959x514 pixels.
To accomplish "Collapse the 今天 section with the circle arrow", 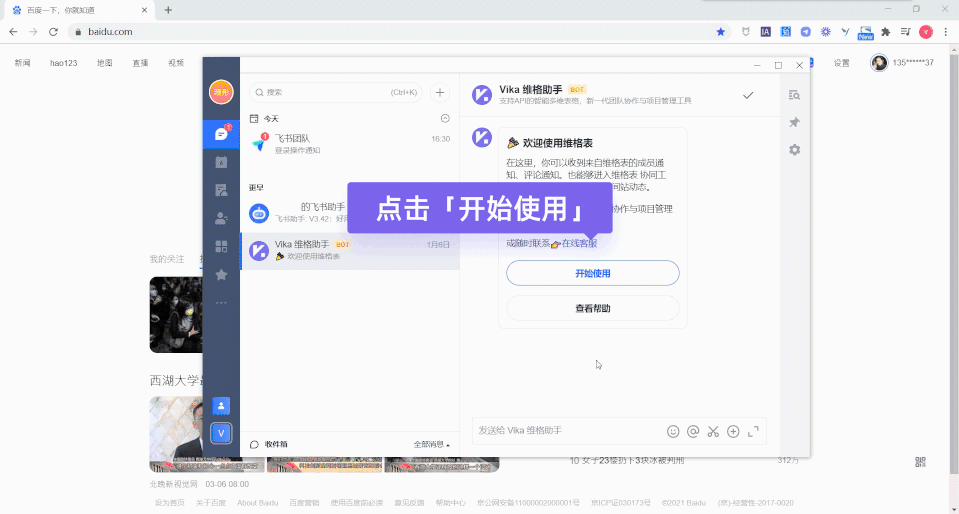I will click(445, 118).
